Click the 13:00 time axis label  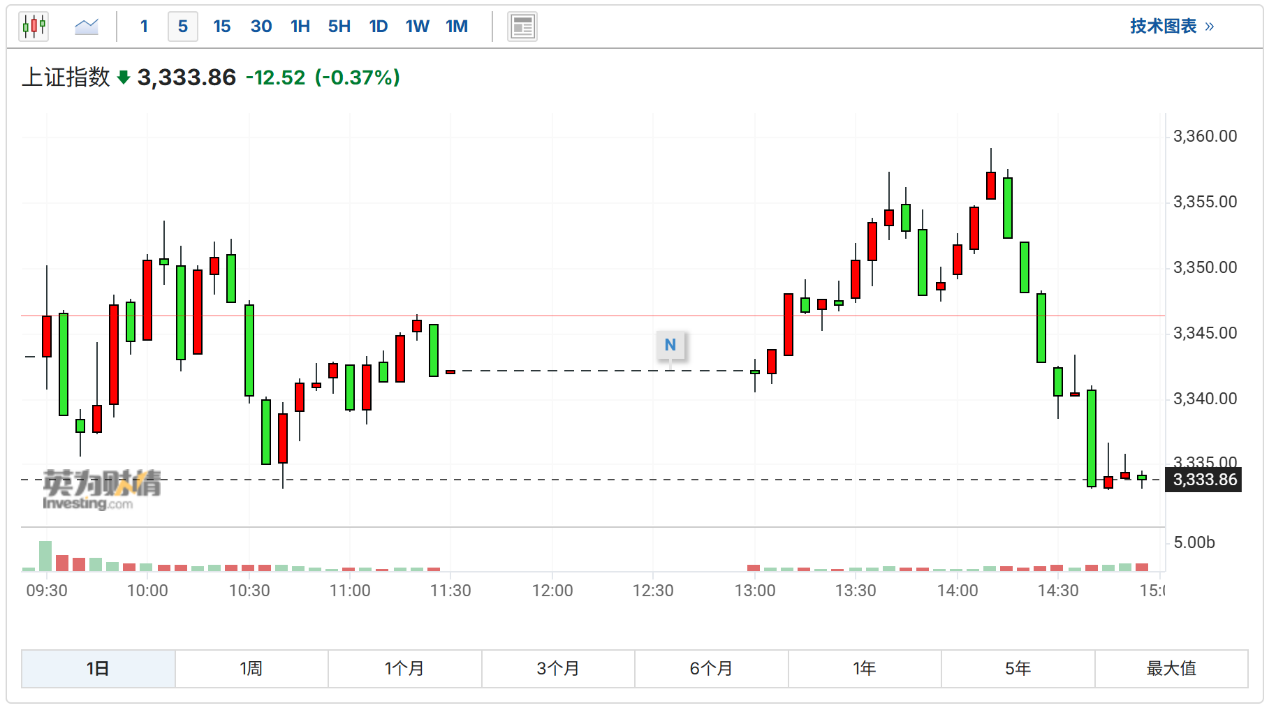pyautogui.click(x=754, y=591)
